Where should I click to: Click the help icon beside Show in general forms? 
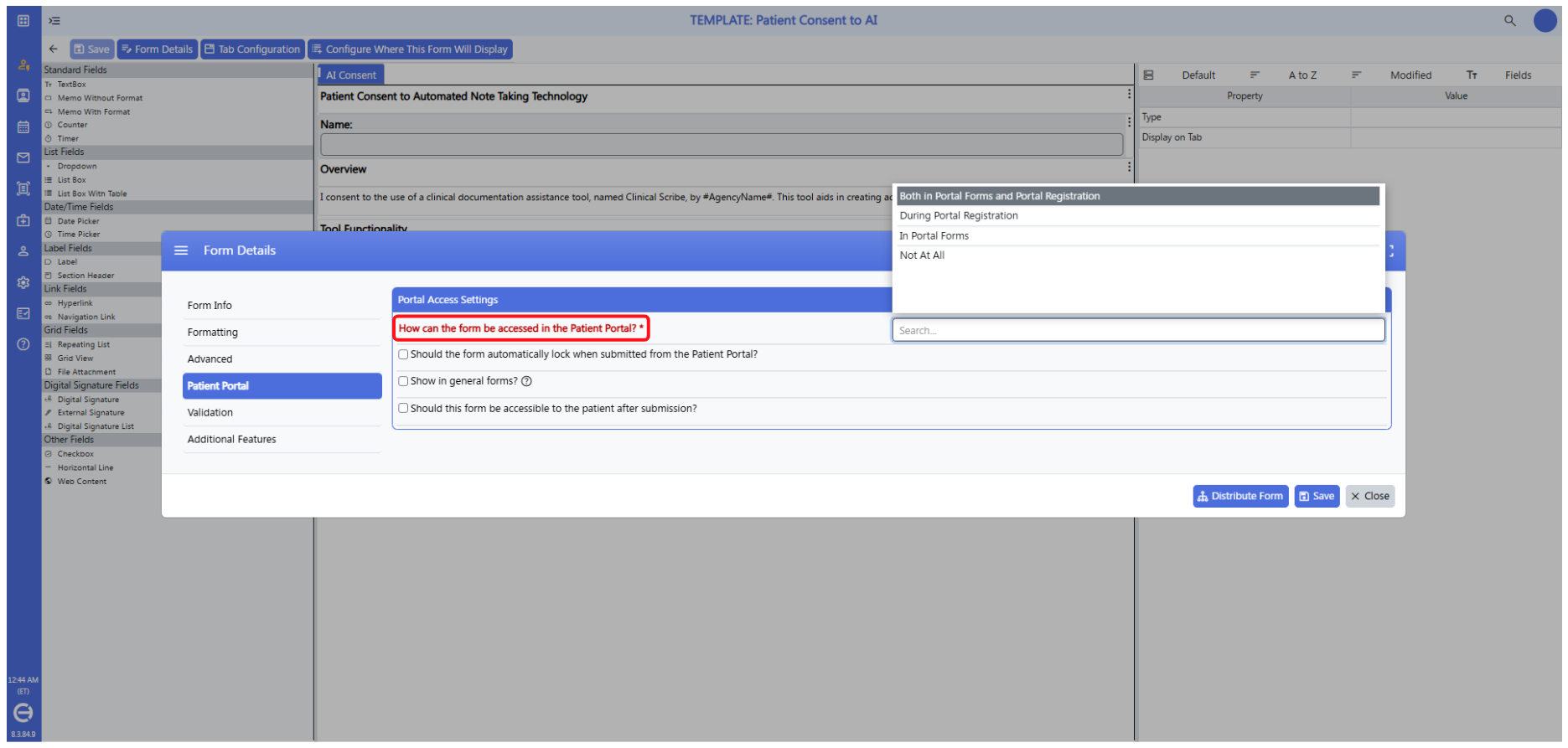click(x=526, y=381)
